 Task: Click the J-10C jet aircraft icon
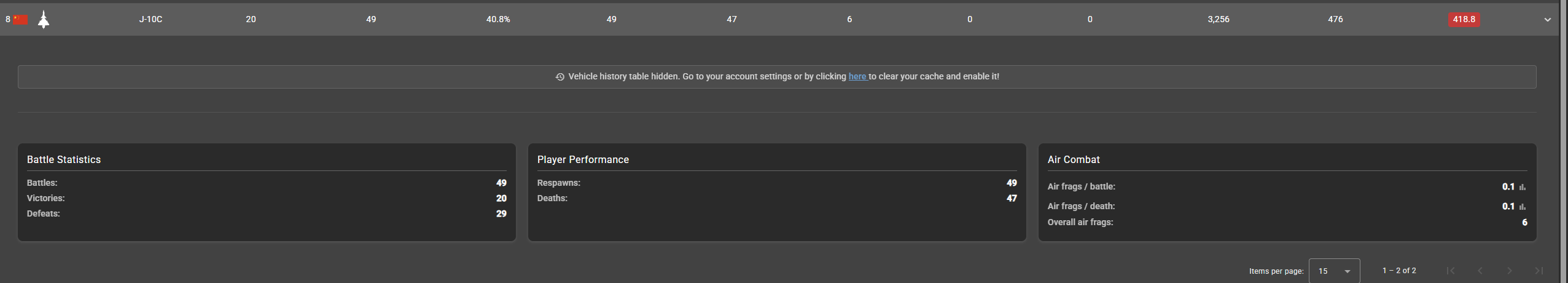point(44,20)
